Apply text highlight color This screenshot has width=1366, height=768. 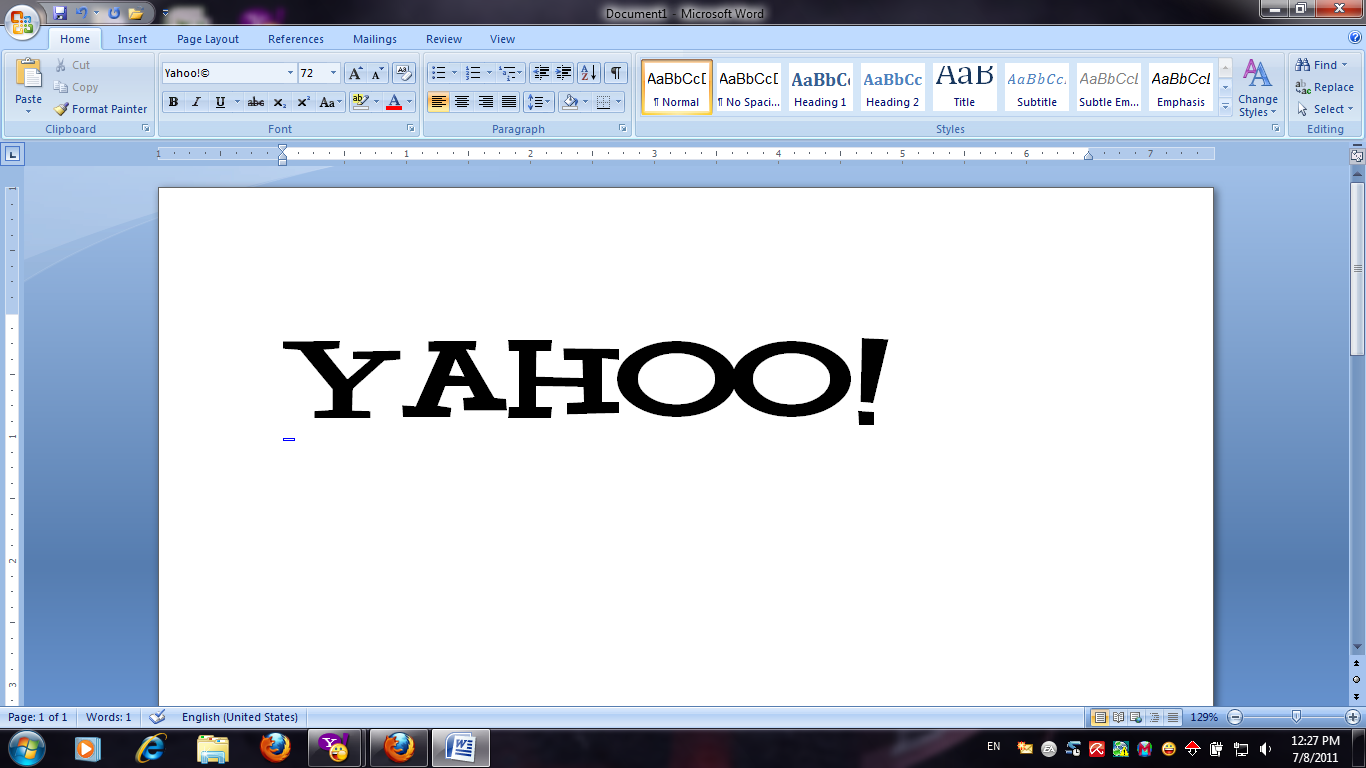click(360, 102)
